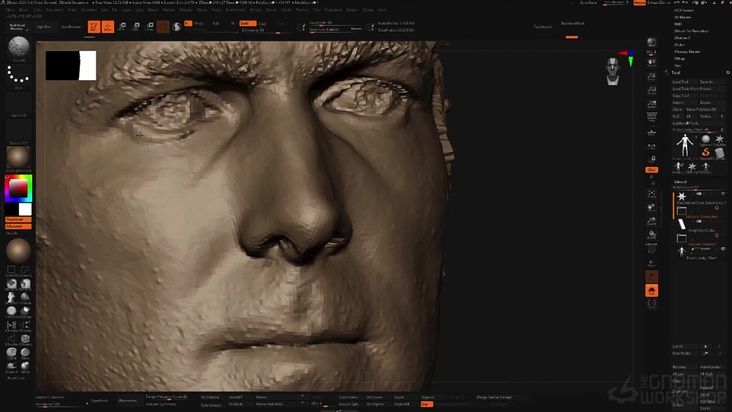The image size is (732, 412).
Task: Click the SelectRect brush icon on left shelf
Action: pos(11,270)
